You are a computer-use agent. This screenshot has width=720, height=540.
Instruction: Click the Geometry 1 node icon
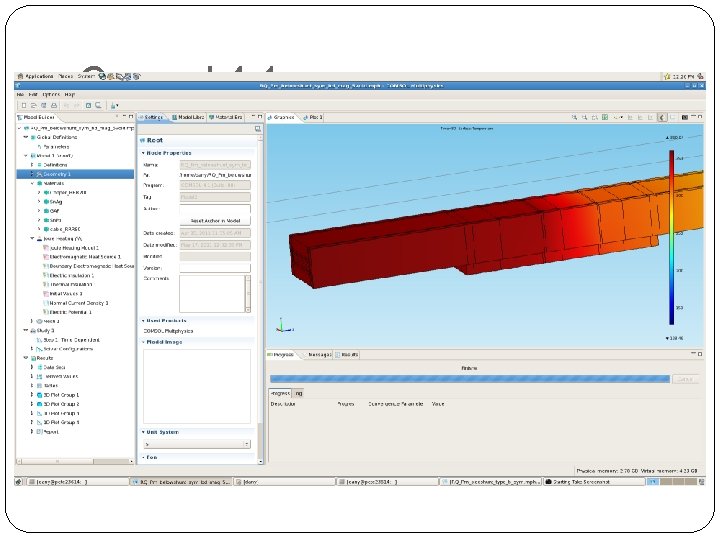point(39,174)
